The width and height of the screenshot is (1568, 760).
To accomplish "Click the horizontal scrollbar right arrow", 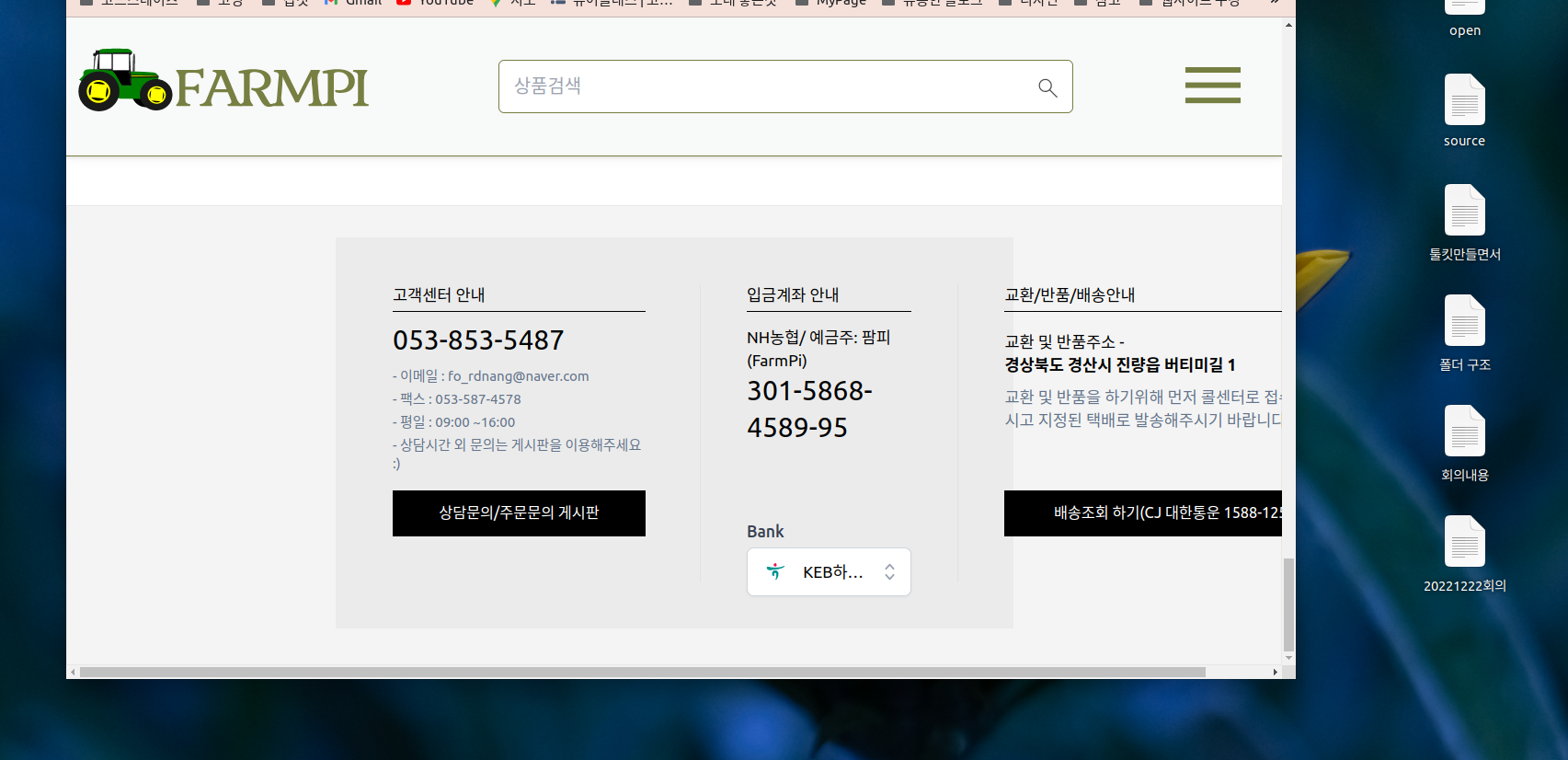I will point(1276,673).
